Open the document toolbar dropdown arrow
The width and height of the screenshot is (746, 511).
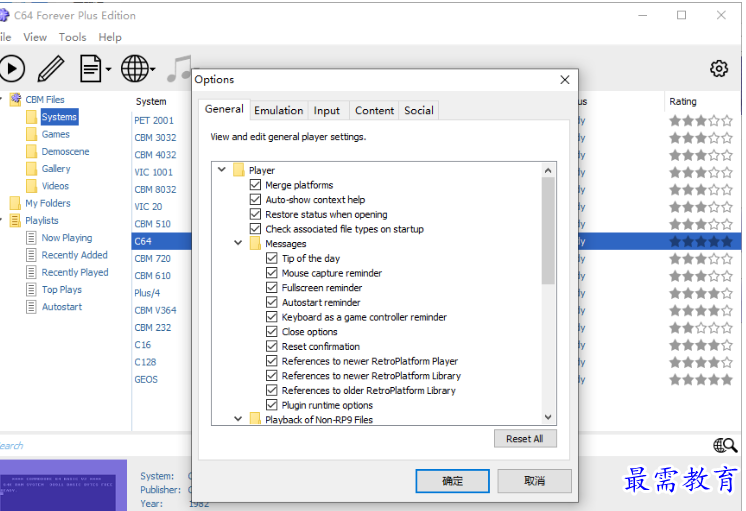point(108,69)
